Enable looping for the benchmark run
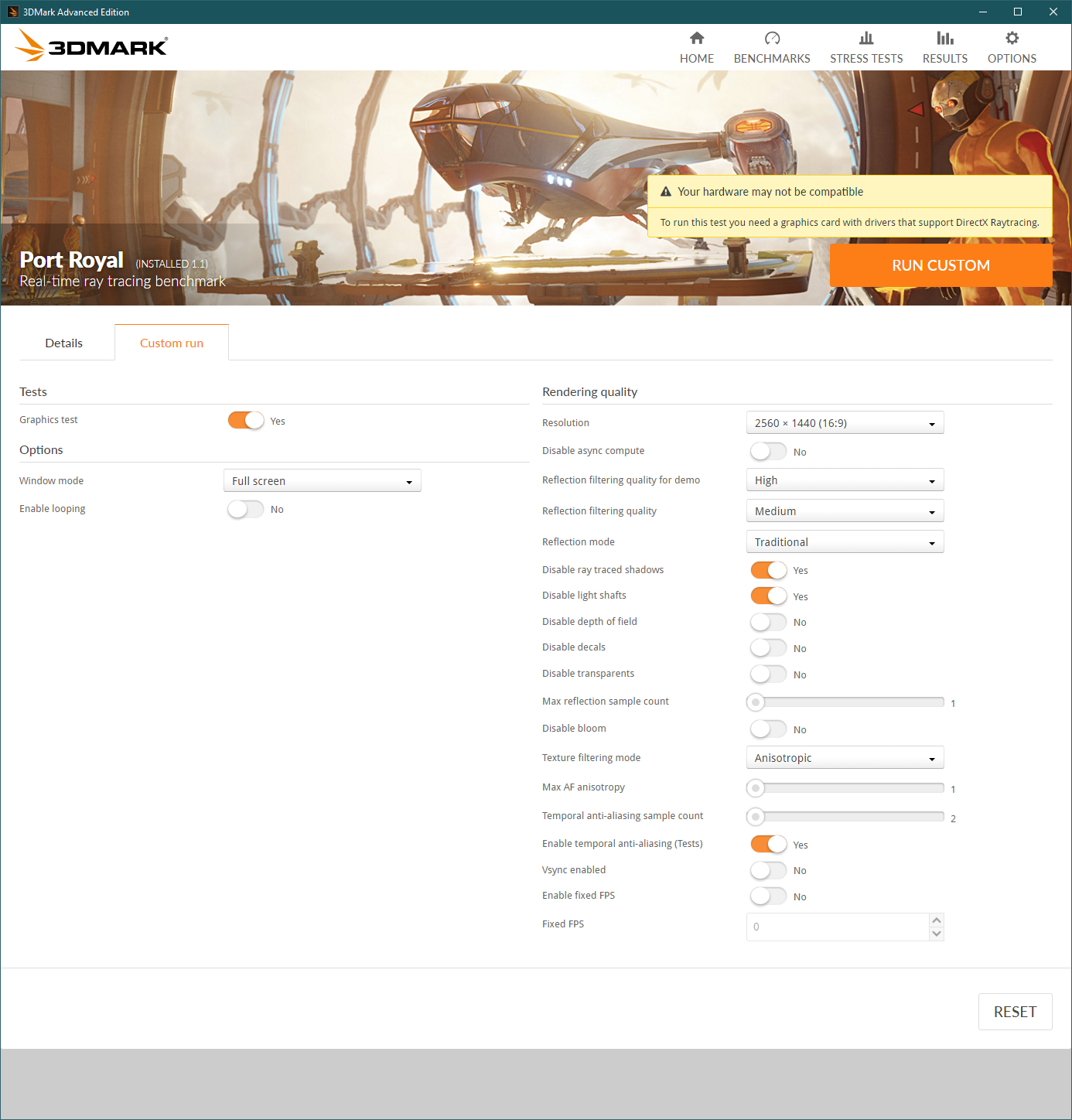This screenshot has height=1120, width=1072. coord(245,509)
